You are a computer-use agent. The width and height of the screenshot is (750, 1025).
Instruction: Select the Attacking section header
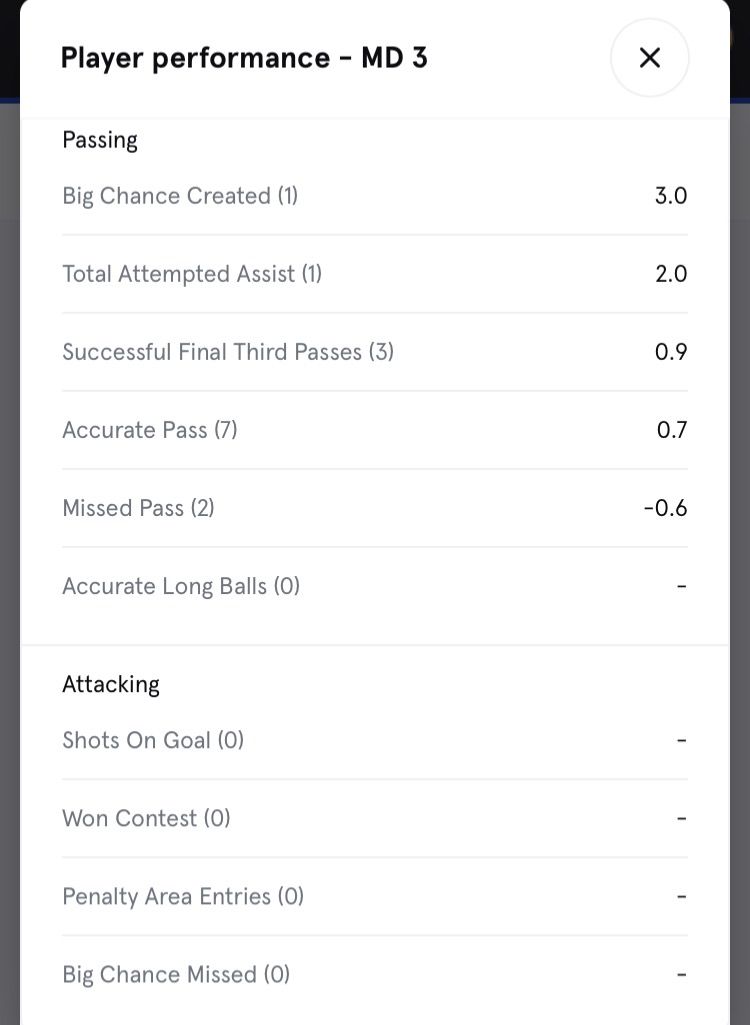(x=111, y=684)
